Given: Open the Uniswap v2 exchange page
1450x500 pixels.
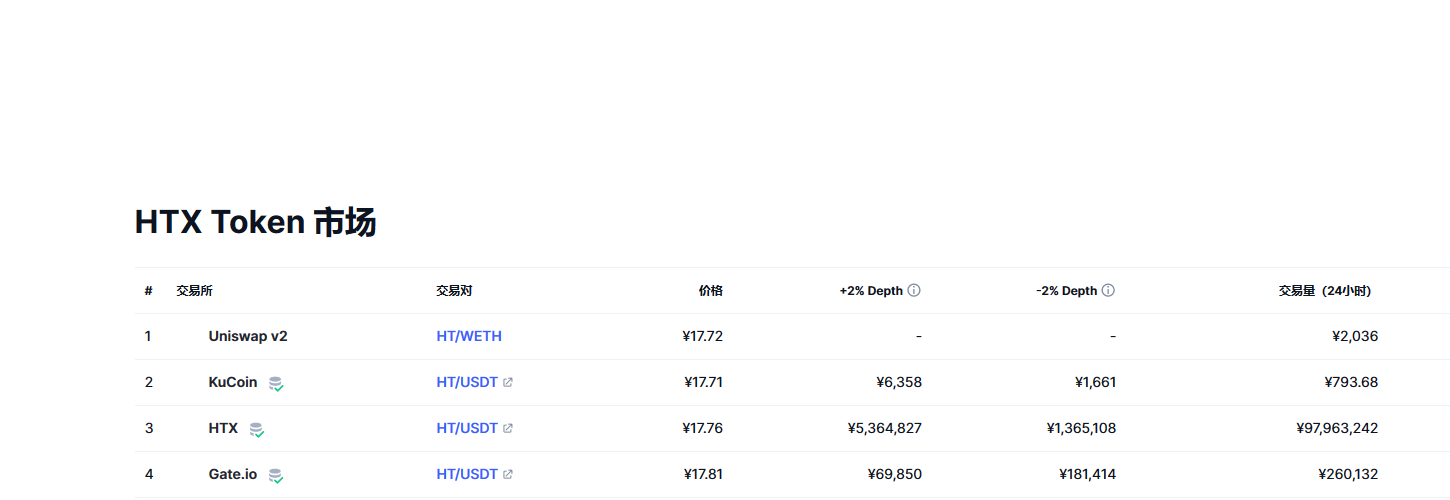Looking at the screenshot, I should tap(248, 337).
